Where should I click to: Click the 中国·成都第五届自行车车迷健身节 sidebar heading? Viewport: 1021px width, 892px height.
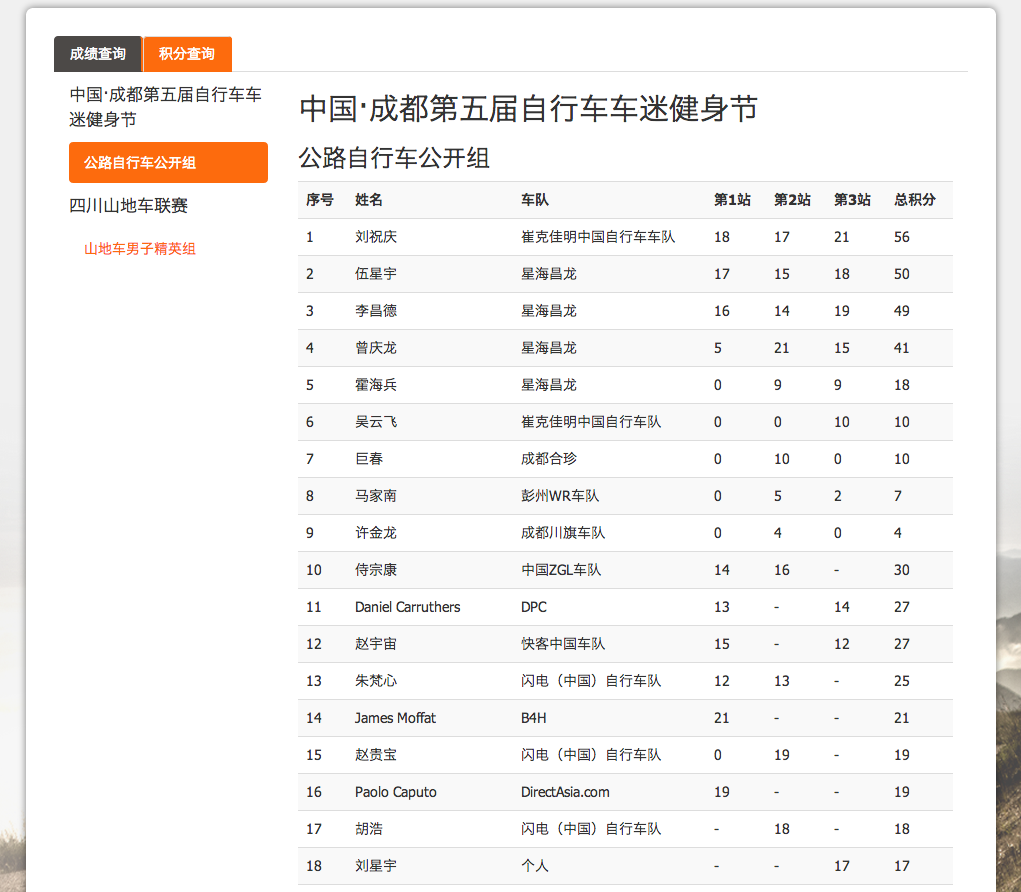click(x=165, y=107)
